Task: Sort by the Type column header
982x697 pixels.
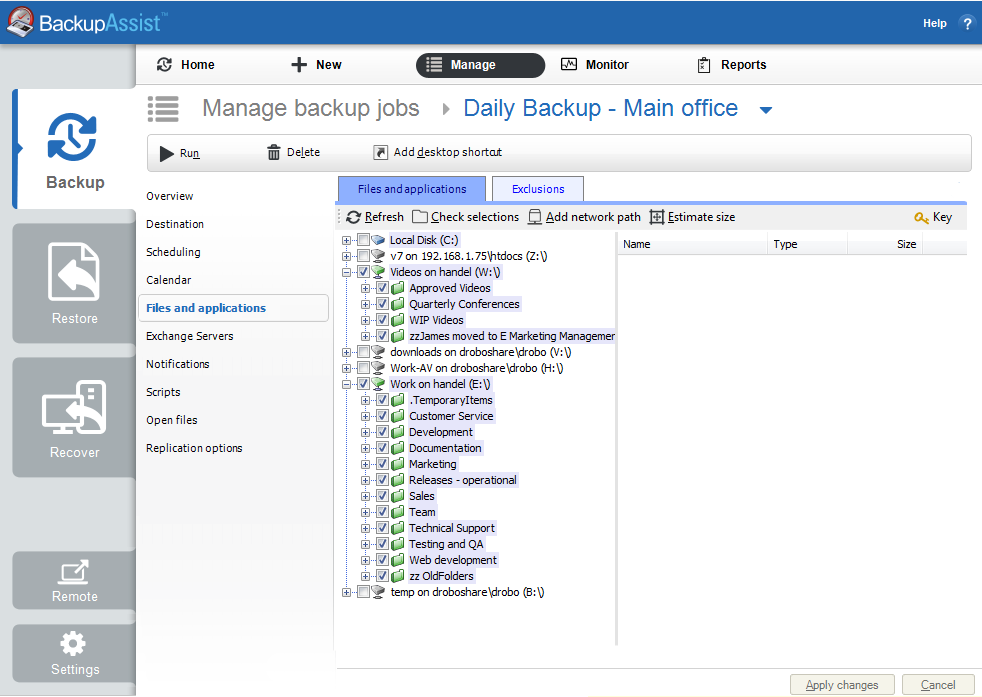Action: point(807,244)
